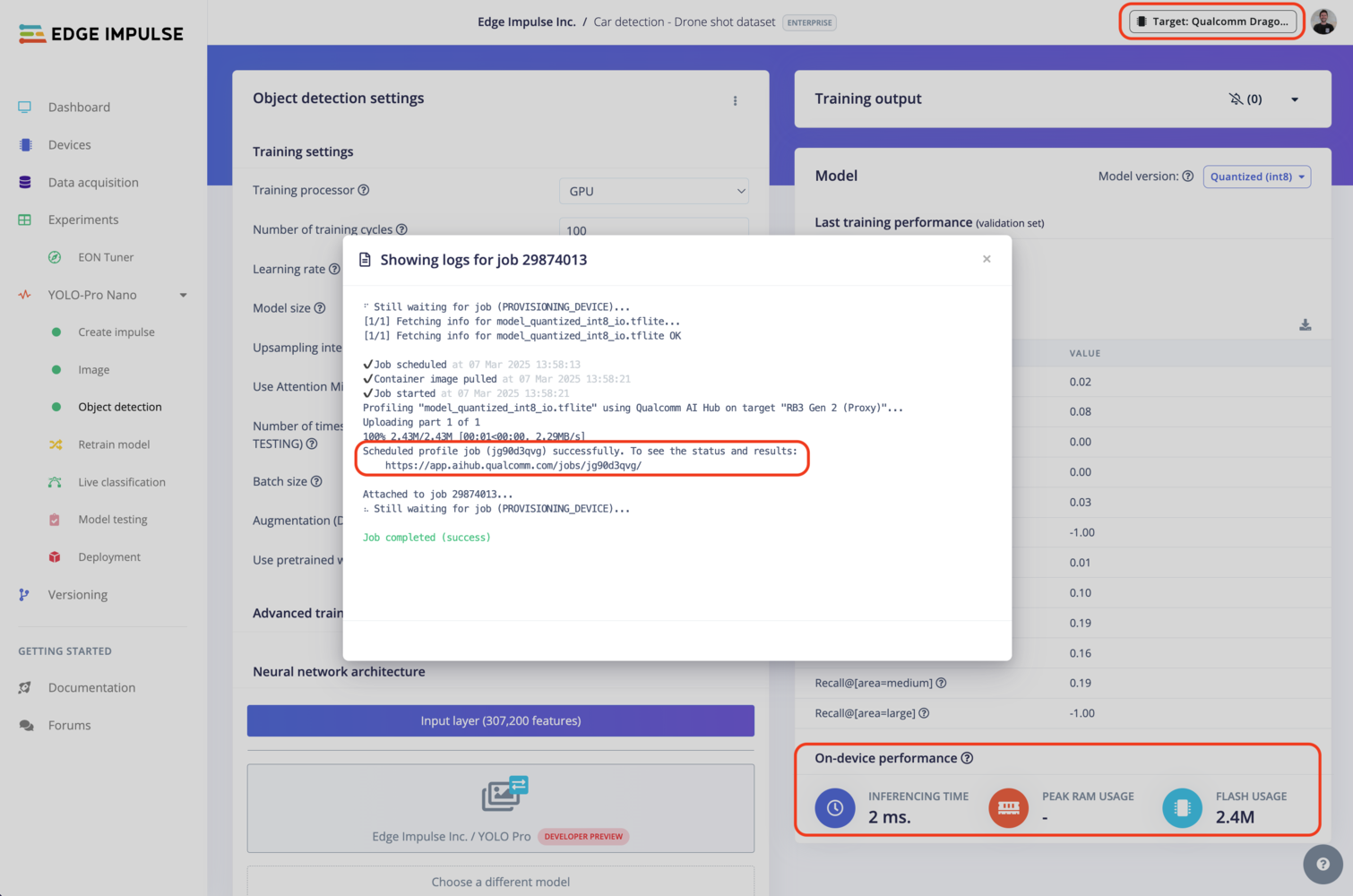Click the Number of training cycles field
Viewport: 1353px width, 896px height.
coord(653,228)
